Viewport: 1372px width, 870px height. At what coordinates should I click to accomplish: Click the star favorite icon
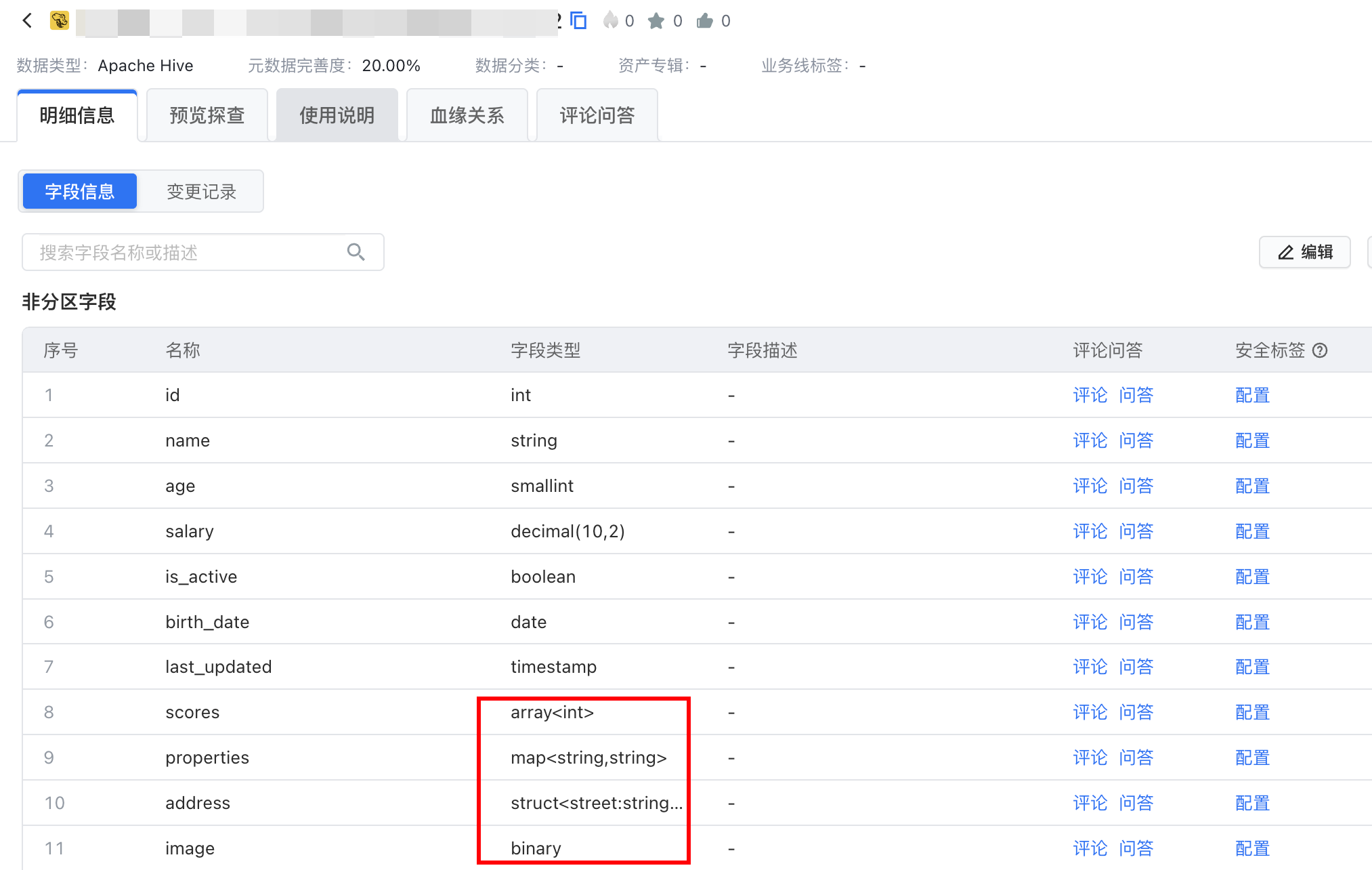(656, 21)
